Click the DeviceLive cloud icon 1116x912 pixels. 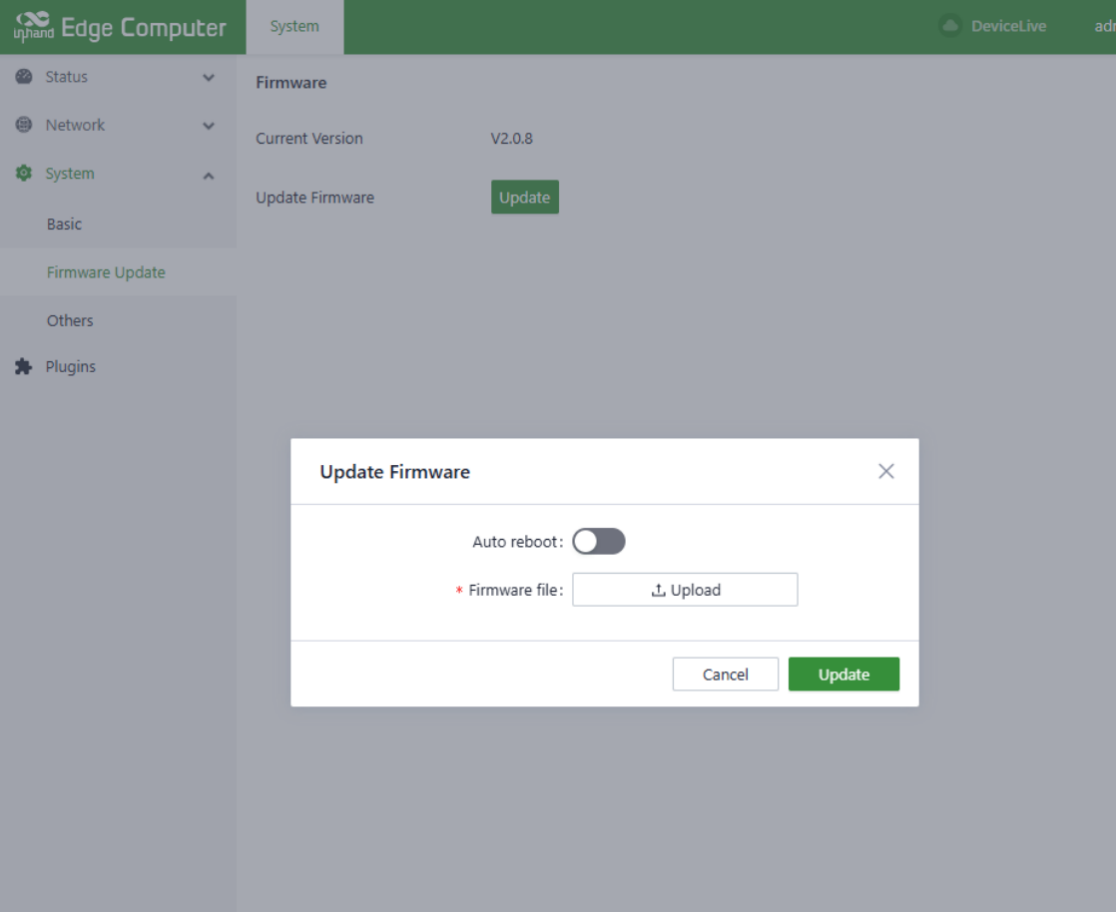click(x=950, y=27)
